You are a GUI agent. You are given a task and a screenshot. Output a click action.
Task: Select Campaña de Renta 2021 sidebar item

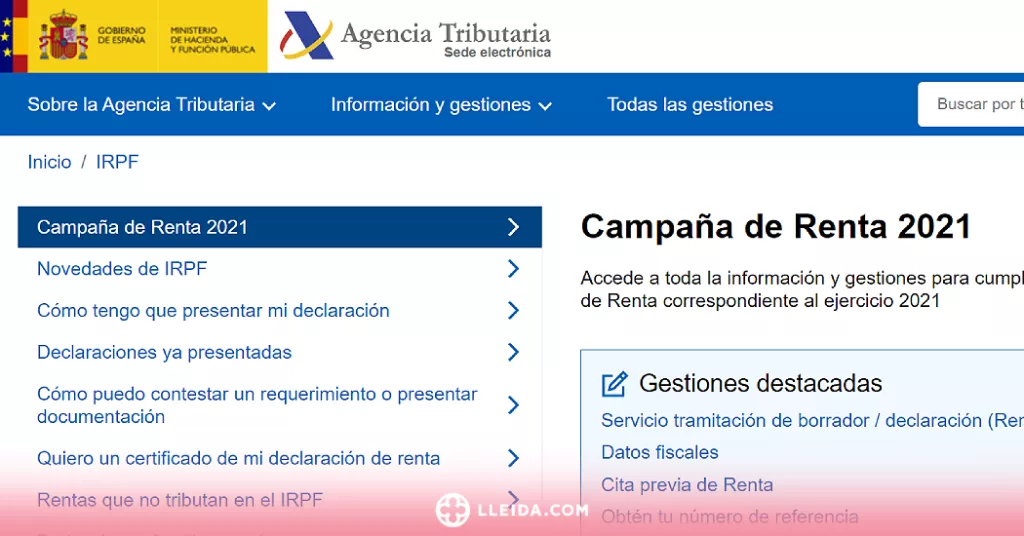pos(280,227)
